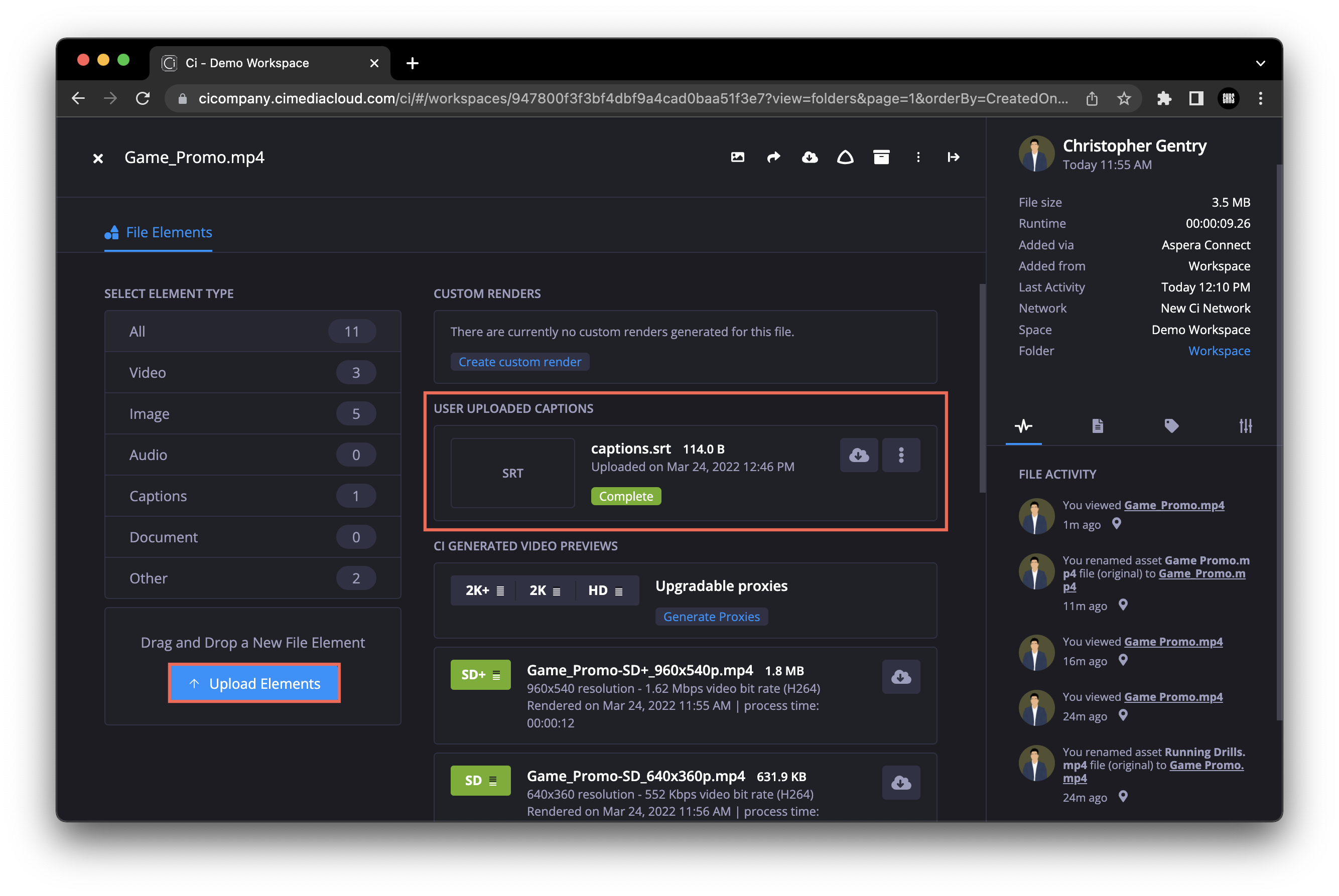1339x896 pixels.
Task: Click the Create custom render link
Action: [x=519, y=362]
